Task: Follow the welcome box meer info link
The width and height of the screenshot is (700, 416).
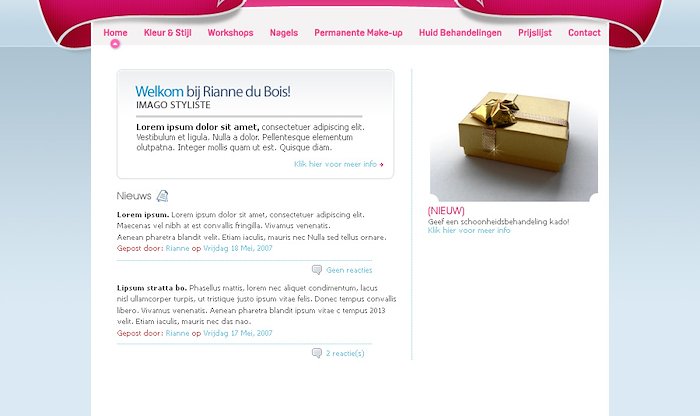Action: 335,164
